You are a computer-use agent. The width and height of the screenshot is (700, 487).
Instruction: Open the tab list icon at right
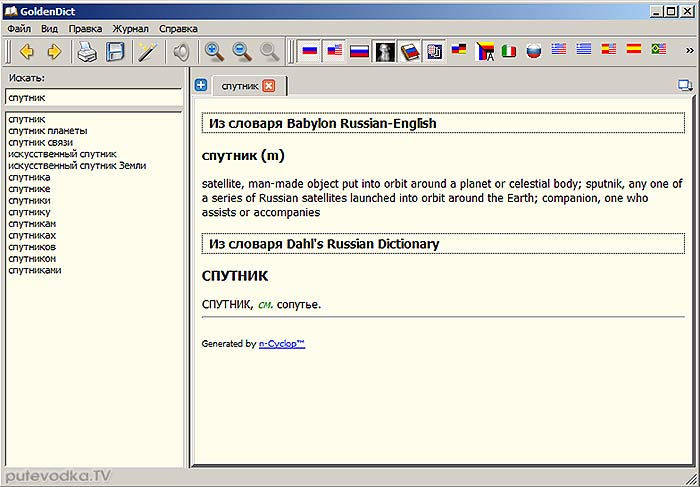[x=685, y=85]
